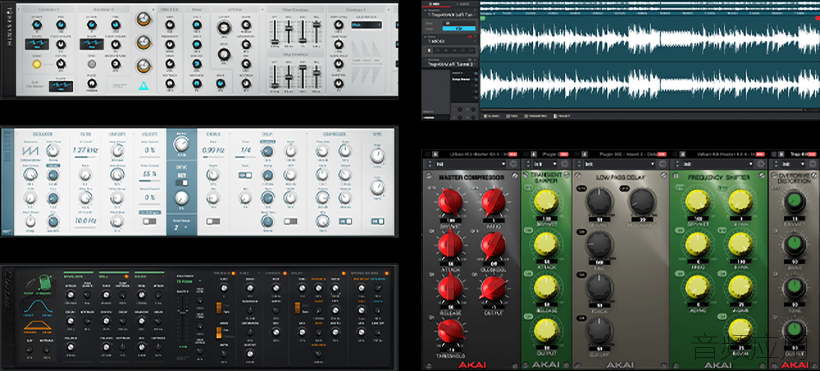Click the 10.0 Hz cutoff value in the blue synth
This screenshot has width=820, height=371.
85,221
